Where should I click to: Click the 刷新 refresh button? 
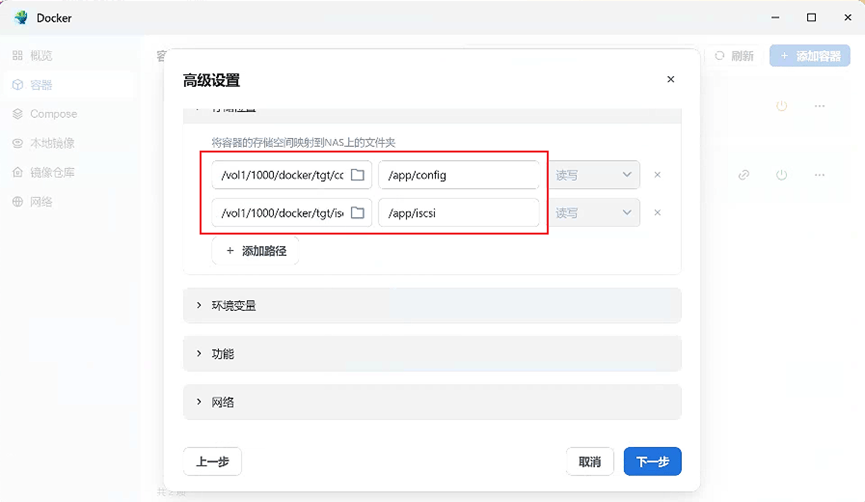point(734,56)
